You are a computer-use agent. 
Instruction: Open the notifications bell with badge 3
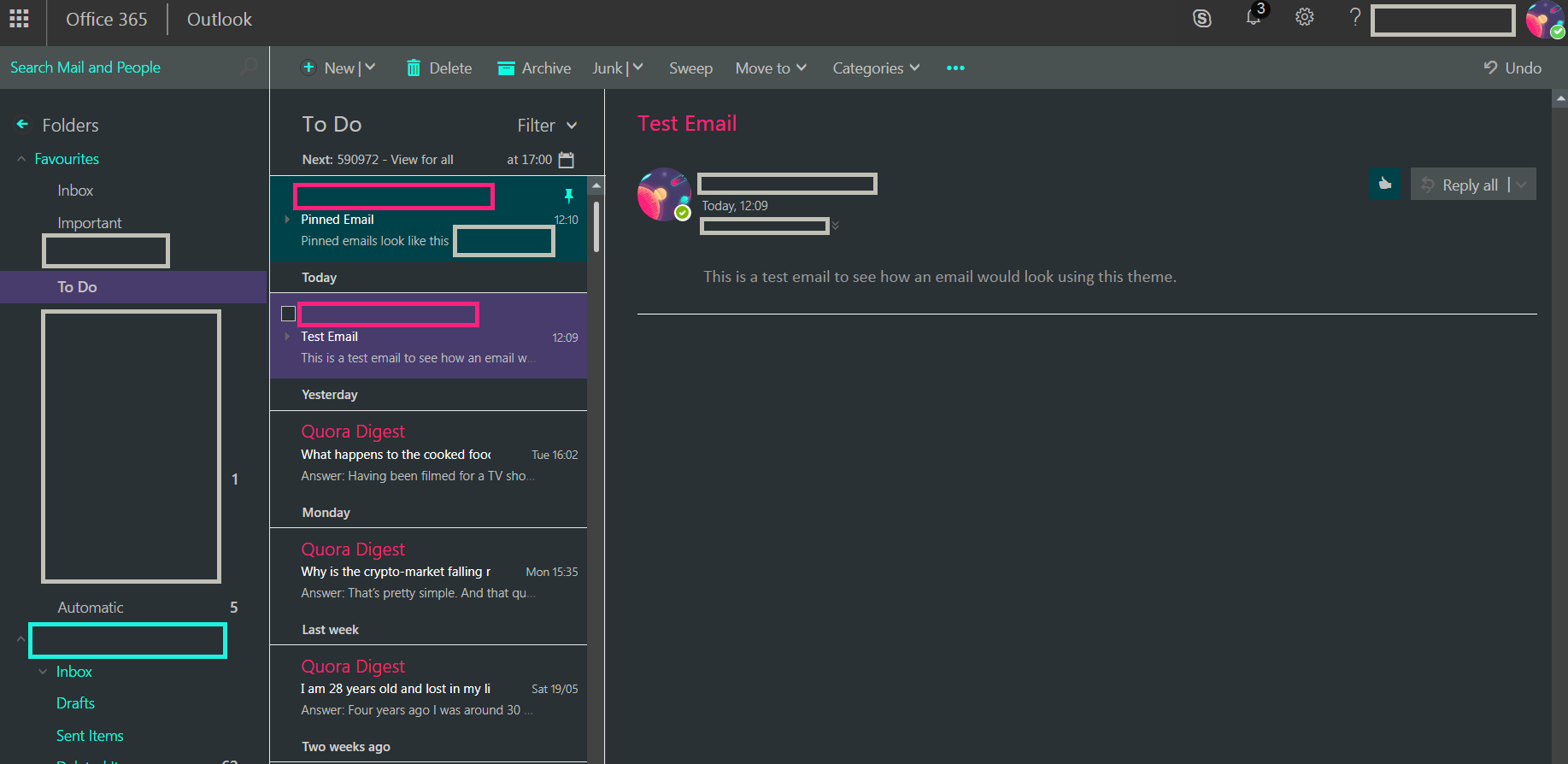[x=1254, y=17]
